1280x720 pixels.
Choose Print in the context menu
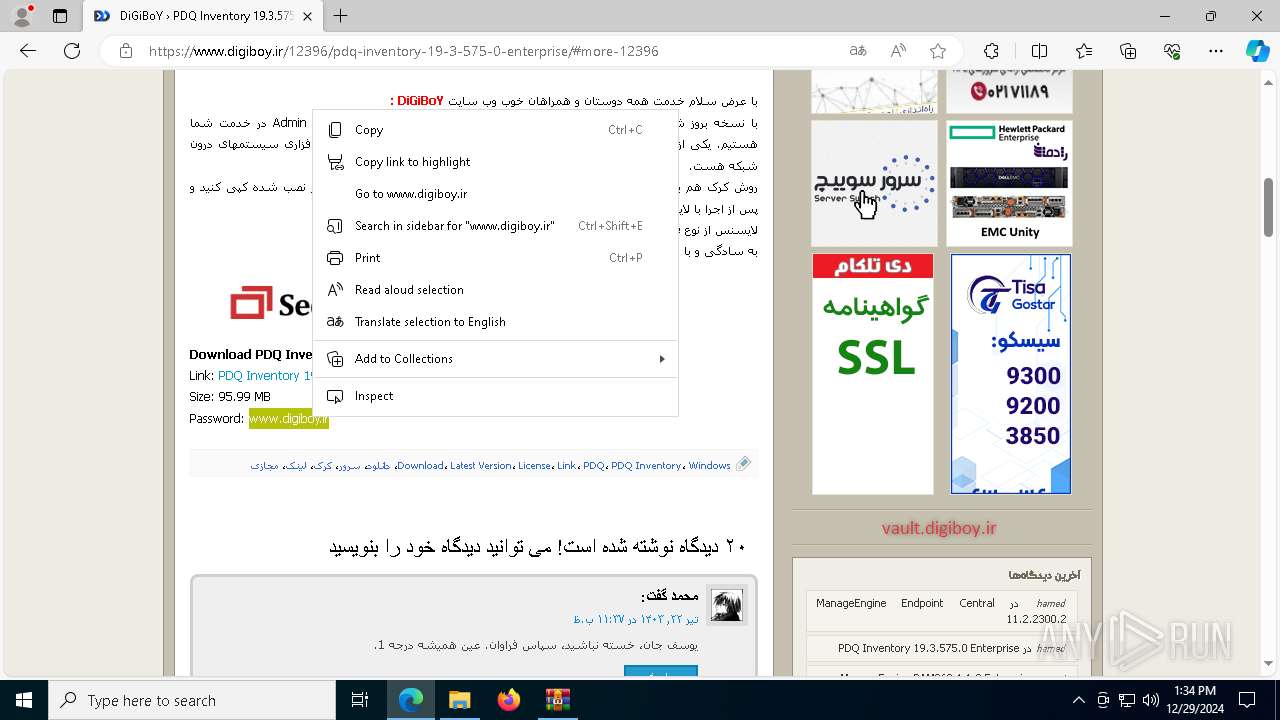click(495, 258)
